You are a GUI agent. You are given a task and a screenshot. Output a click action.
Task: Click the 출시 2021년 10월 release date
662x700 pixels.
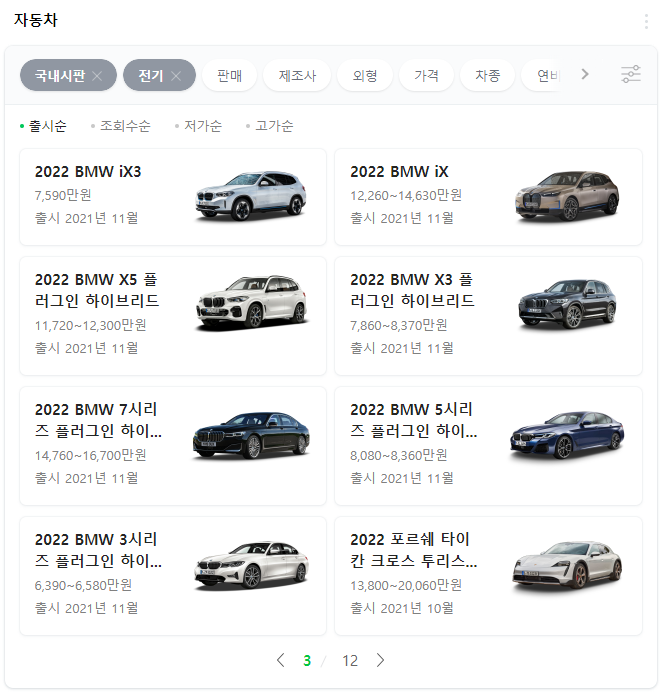coord(402,608)
